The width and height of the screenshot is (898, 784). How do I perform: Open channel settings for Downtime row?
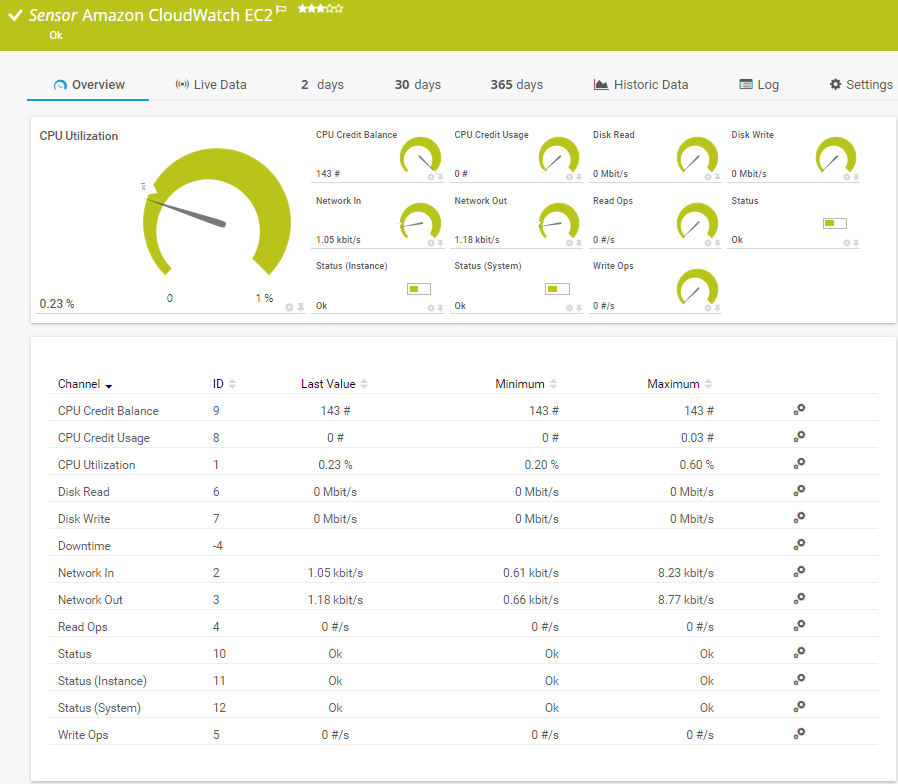(799, 545)
